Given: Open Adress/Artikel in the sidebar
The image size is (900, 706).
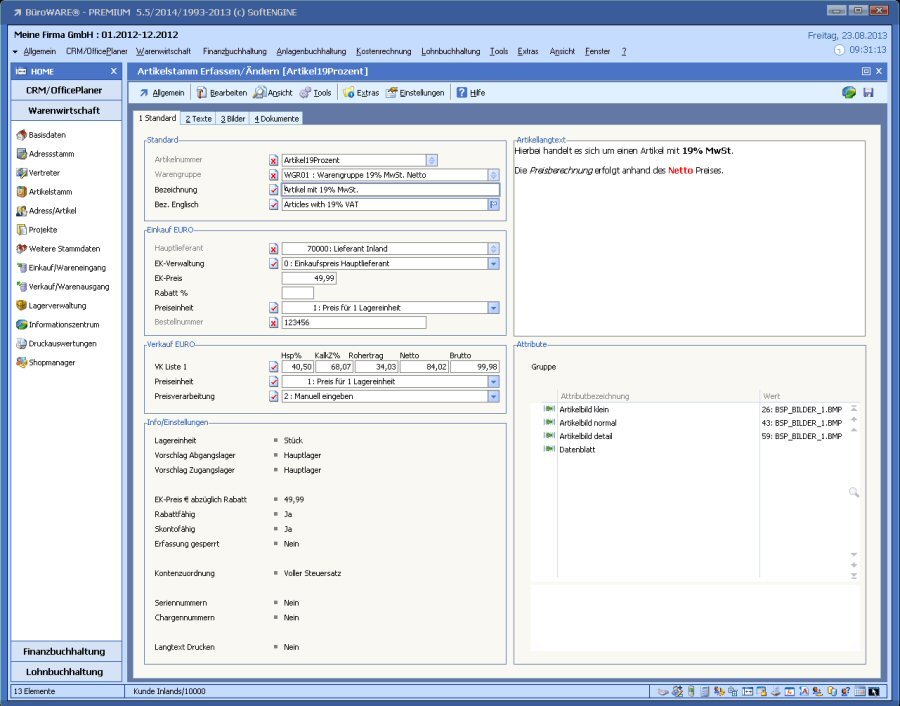Looking at the screenshot, I should [x=46, y=211].
